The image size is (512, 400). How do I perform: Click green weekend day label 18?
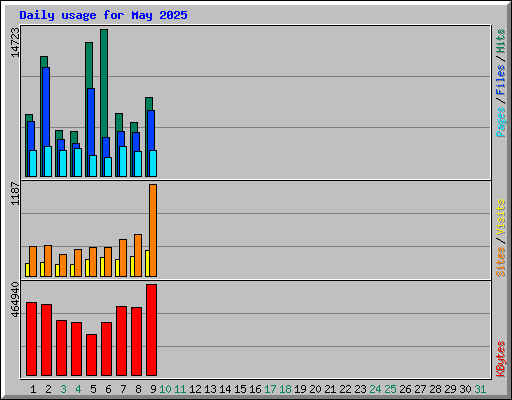(285, 389)
